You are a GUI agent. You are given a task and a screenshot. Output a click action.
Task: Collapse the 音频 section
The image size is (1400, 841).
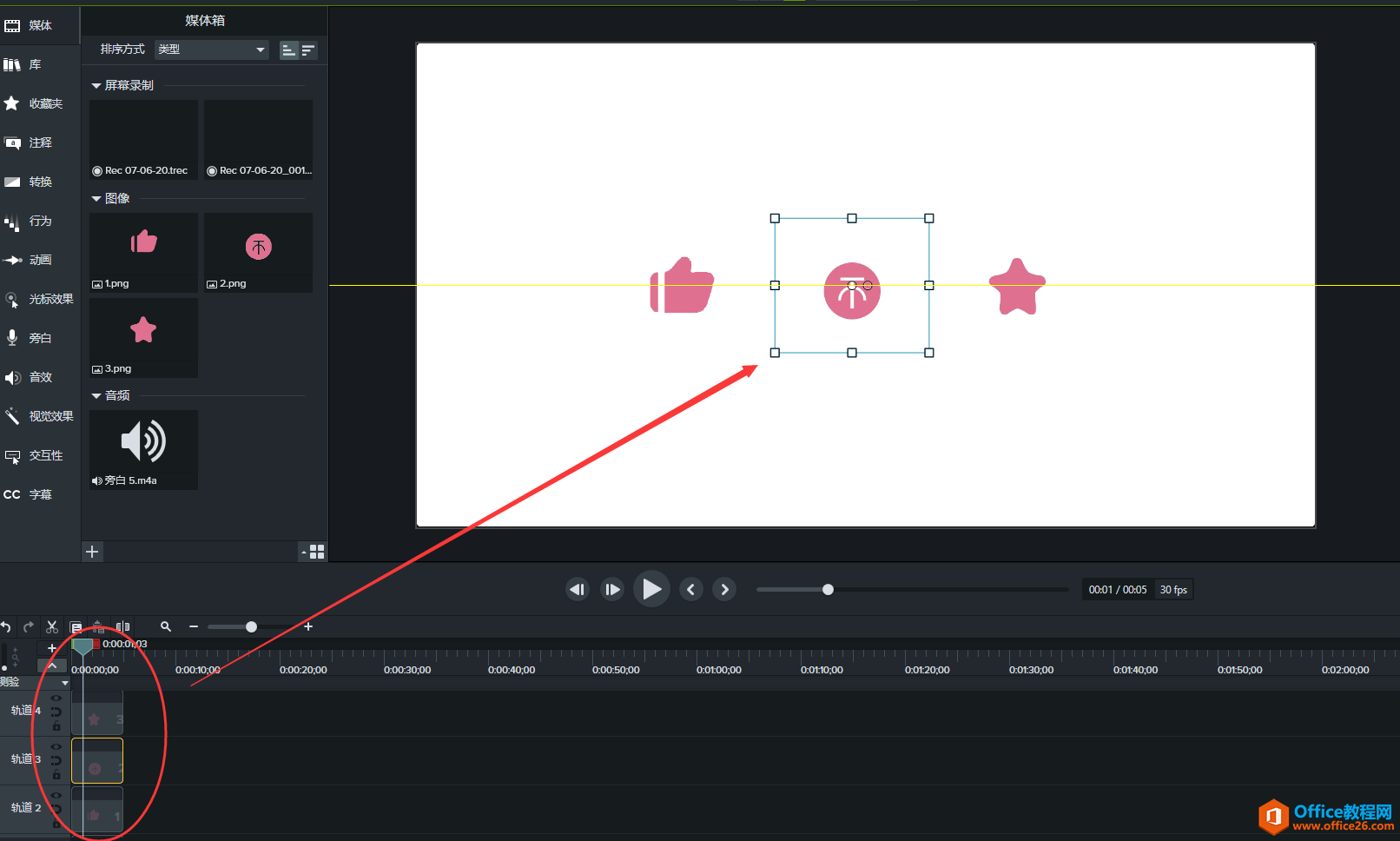click(96, 396)
